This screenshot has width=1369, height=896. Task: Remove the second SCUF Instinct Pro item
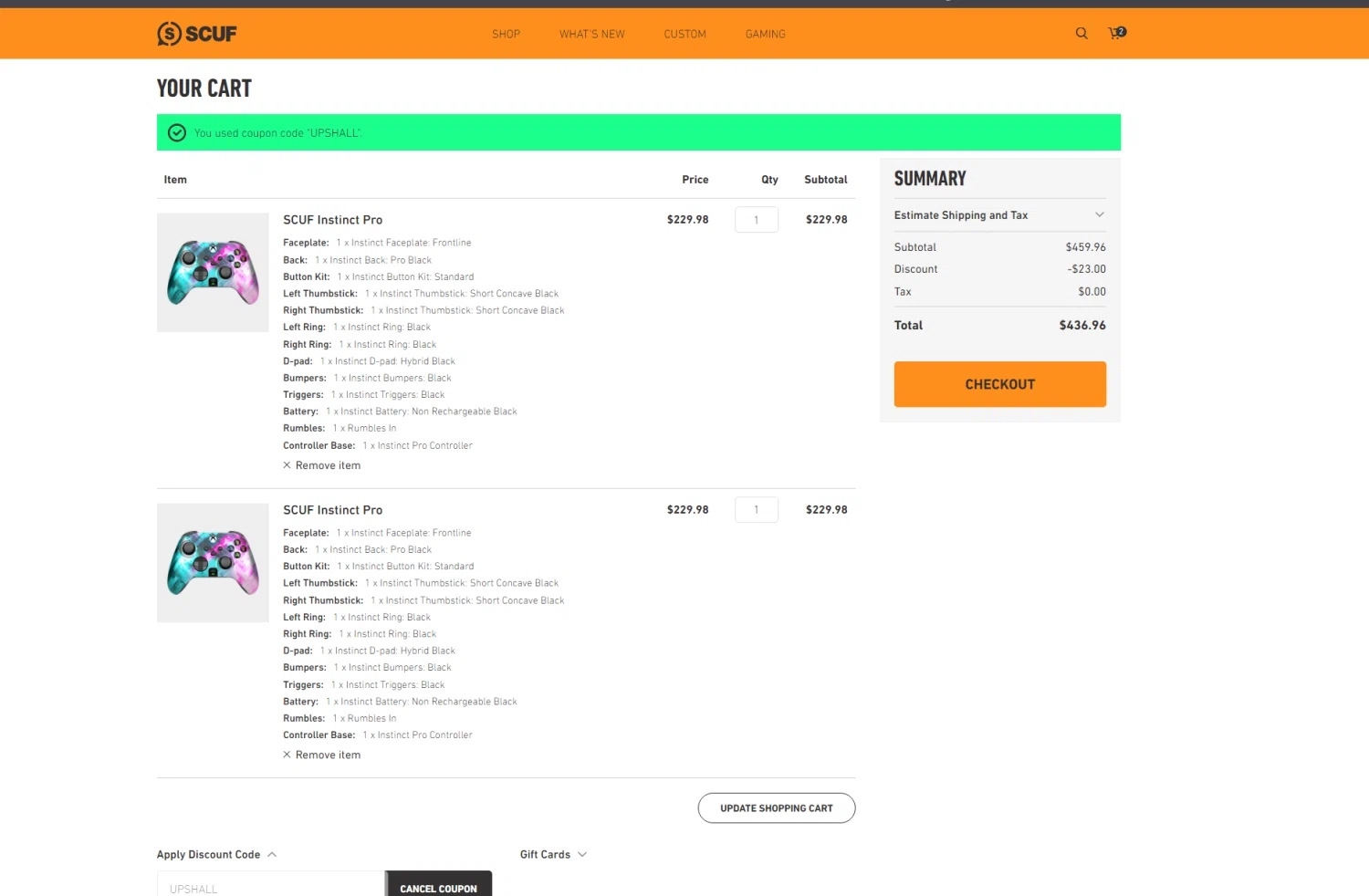pyautogui.click(x=321, y=755)
